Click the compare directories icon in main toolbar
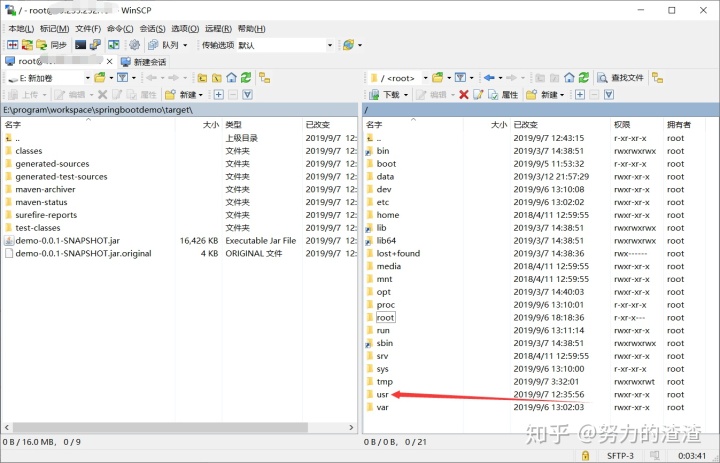 pyautogui.click(x=13, y=45)
